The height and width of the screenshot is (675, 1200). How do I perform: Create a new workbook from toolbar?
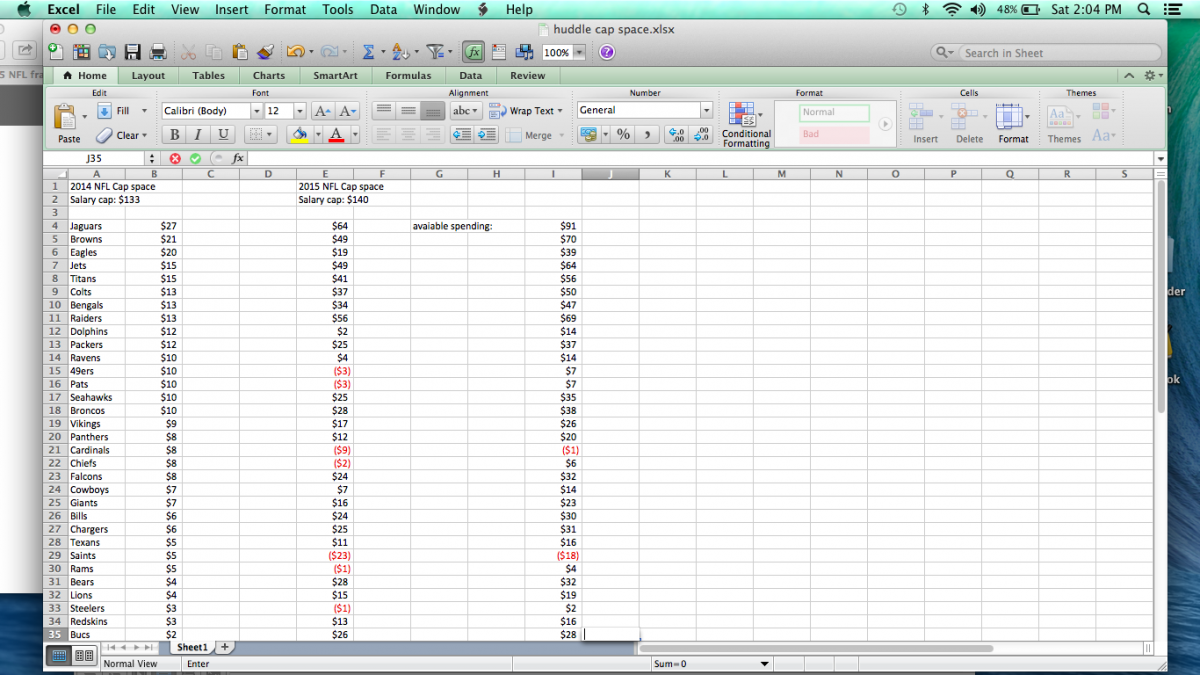56,52
